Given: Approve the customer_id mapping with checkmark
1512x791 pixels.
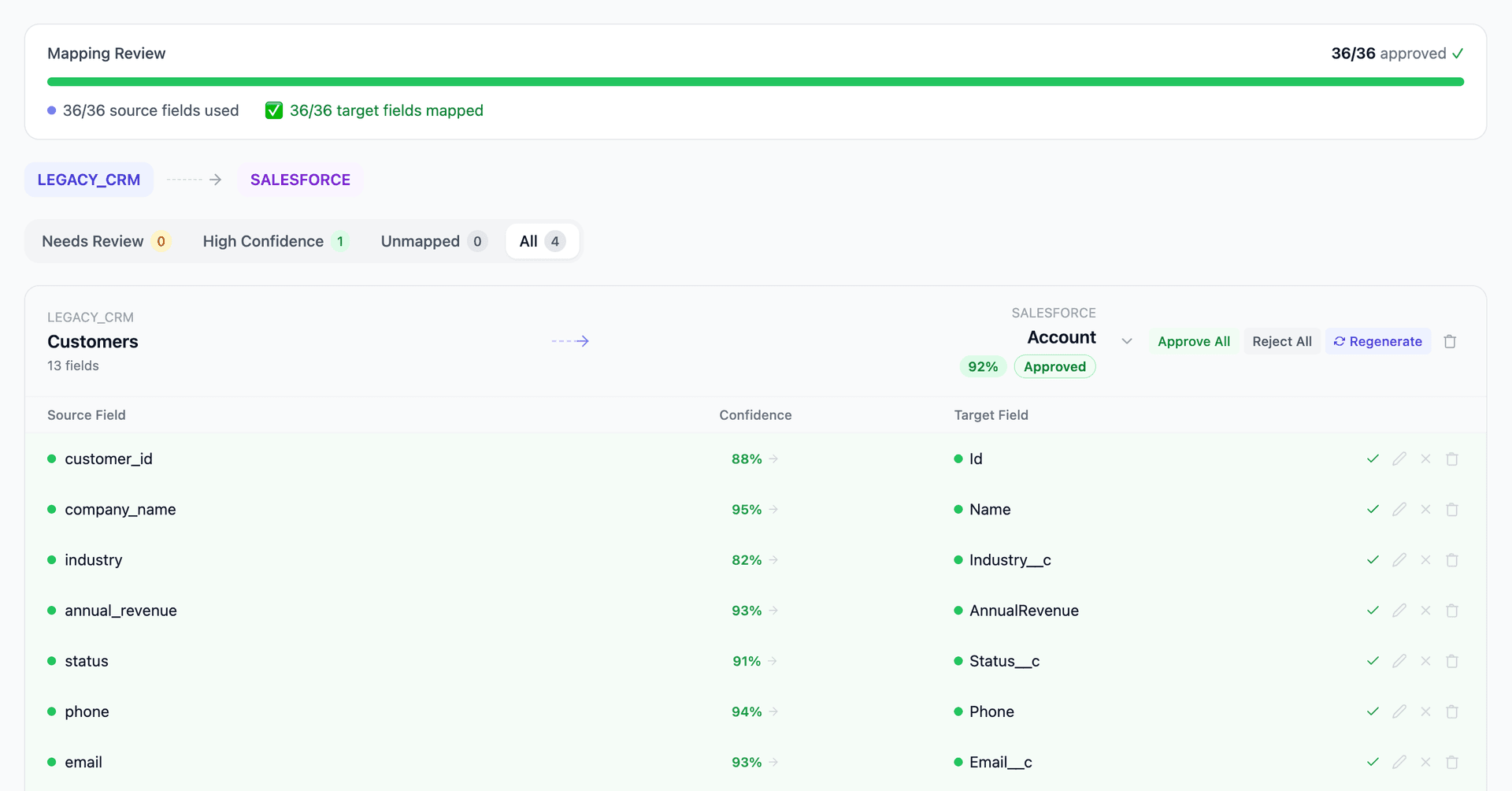Looking at the screenshot, I should [1373, 459].
